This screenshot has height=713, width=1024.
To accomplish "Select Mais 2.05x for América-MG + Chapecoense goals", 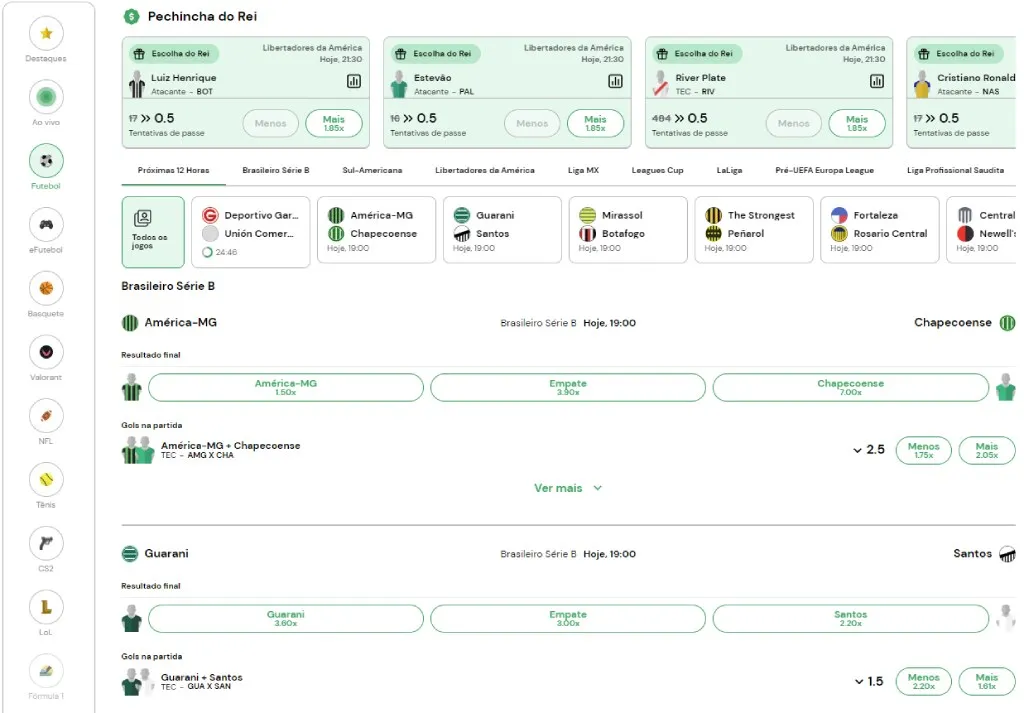I will (x=987, y=450).
